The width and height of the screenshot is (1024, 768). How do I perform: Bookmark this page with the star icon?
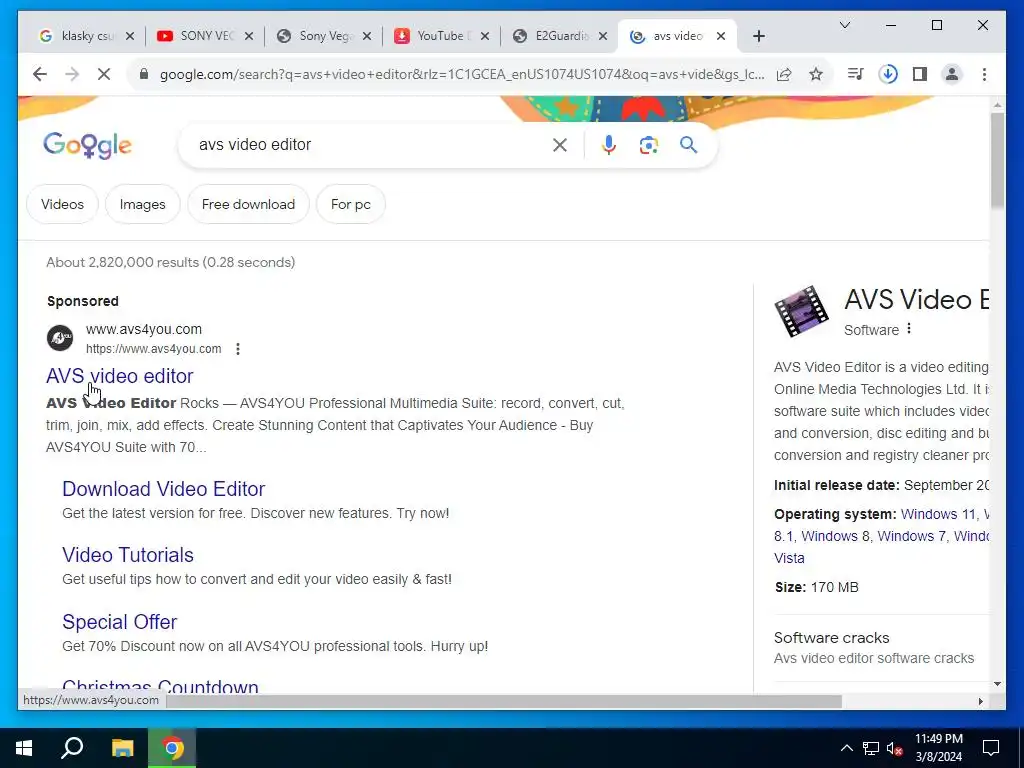816,74
